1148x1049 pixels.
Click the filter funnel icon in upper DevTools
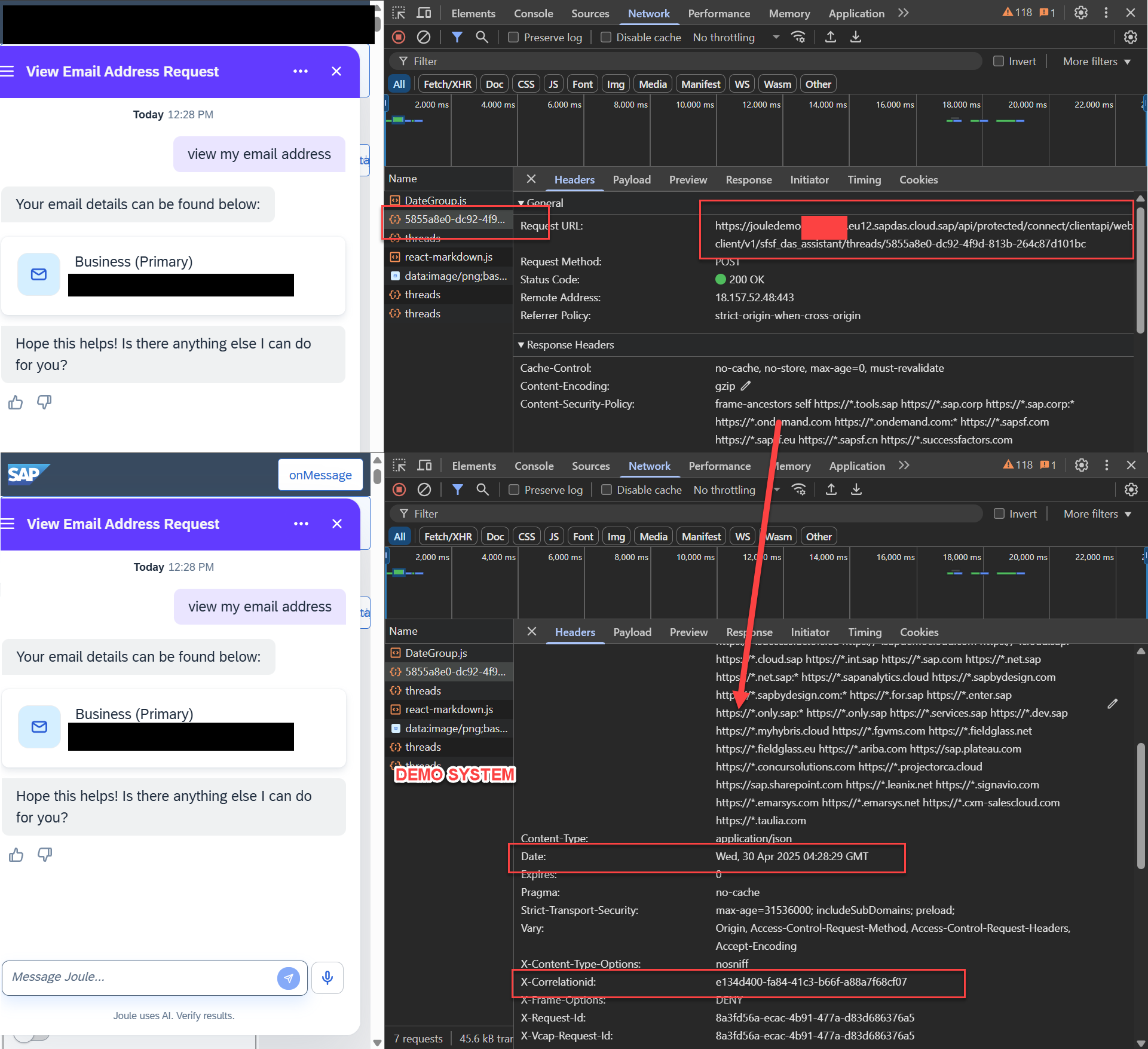point(457,37)
